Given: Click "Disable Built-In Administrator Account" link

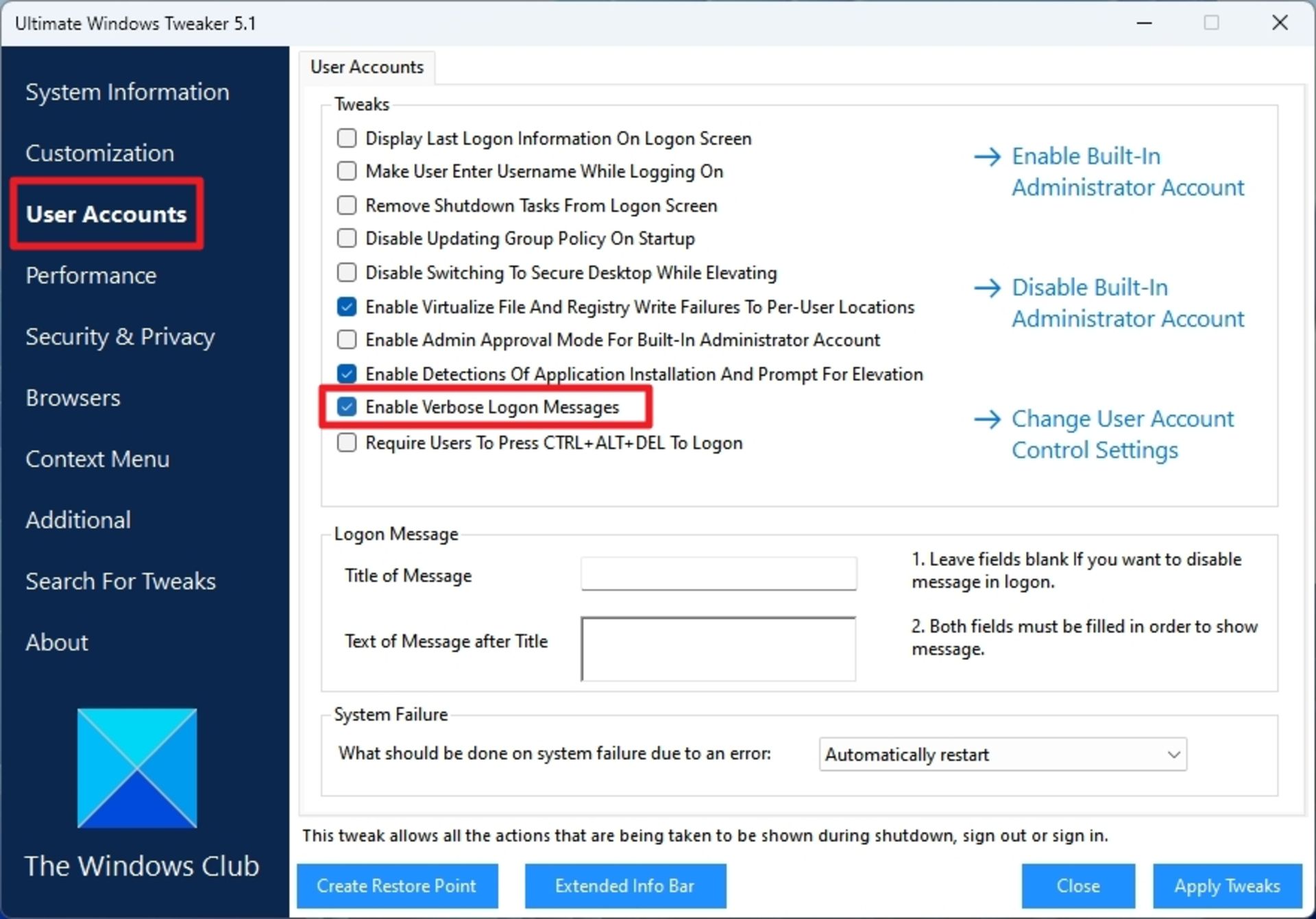Looking at the screenshot, I should (x=1127, y=302).
